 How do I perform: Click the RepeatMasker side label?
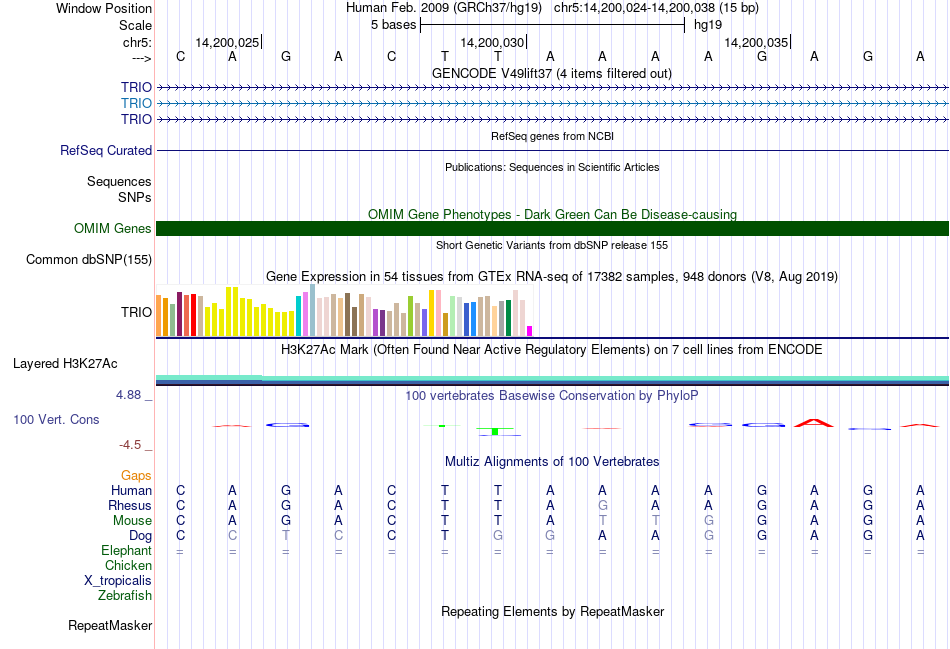110,625
